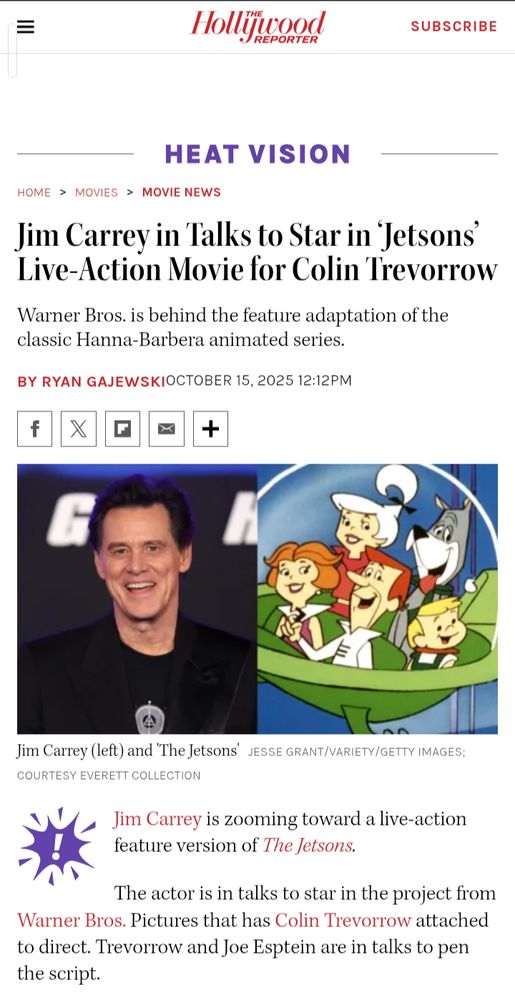Share article on X
Image resolution: width=515 pixels, height=1000 pixels.
pyautogui.click(x=78, y=429)
